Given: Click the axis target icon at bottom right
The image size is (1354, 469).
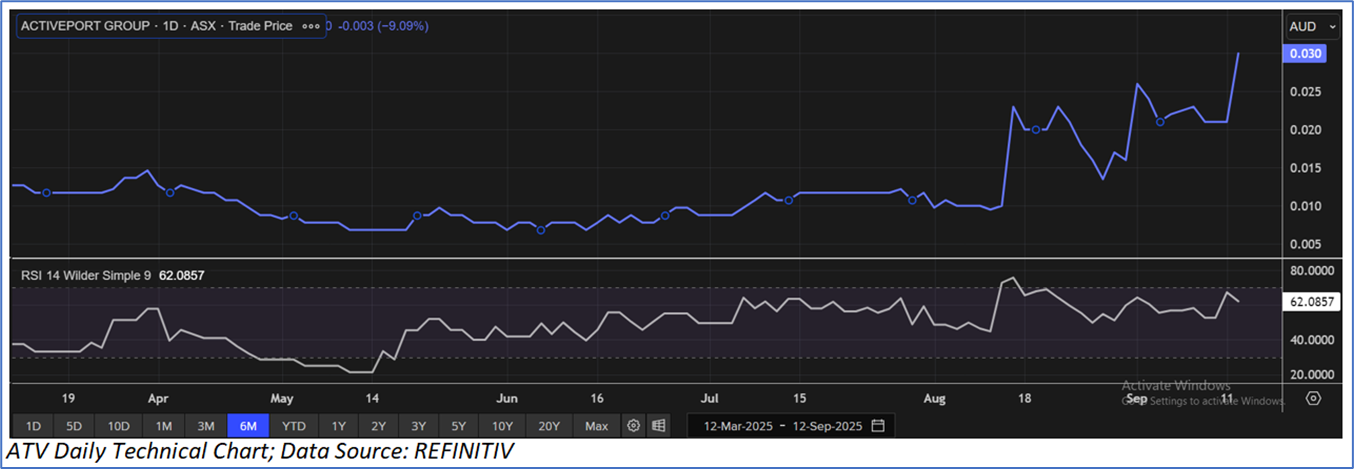Looking at the screenshot, I should pyautogui.click(x=1314, y=398).
